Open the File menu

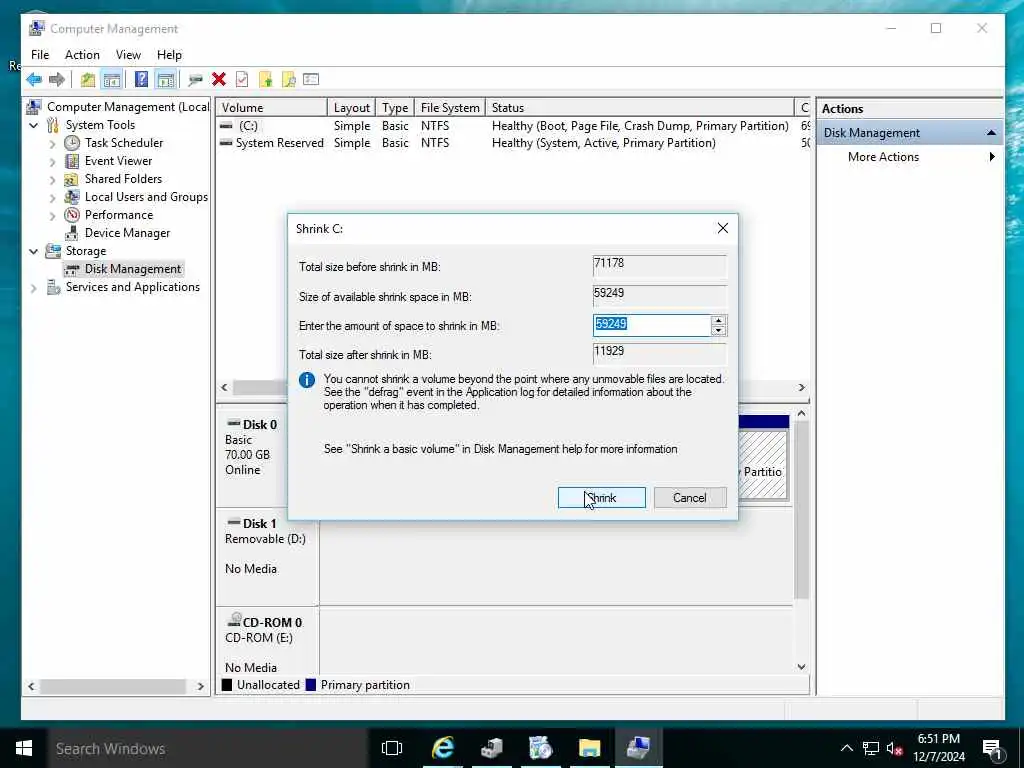pos(40,55)
